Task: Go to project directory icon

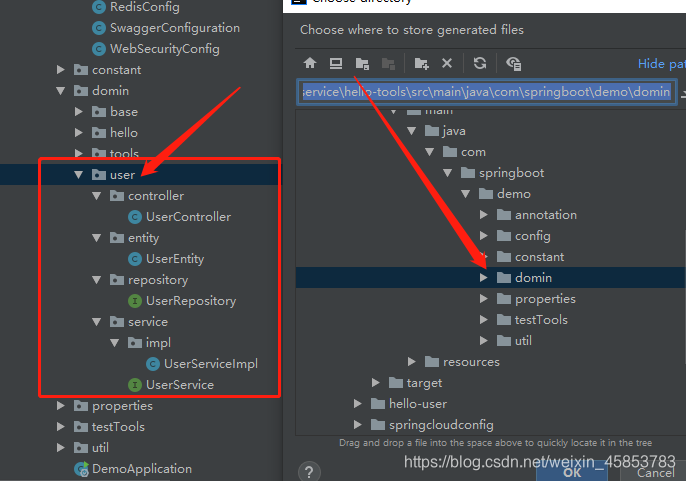Action: 362,64
